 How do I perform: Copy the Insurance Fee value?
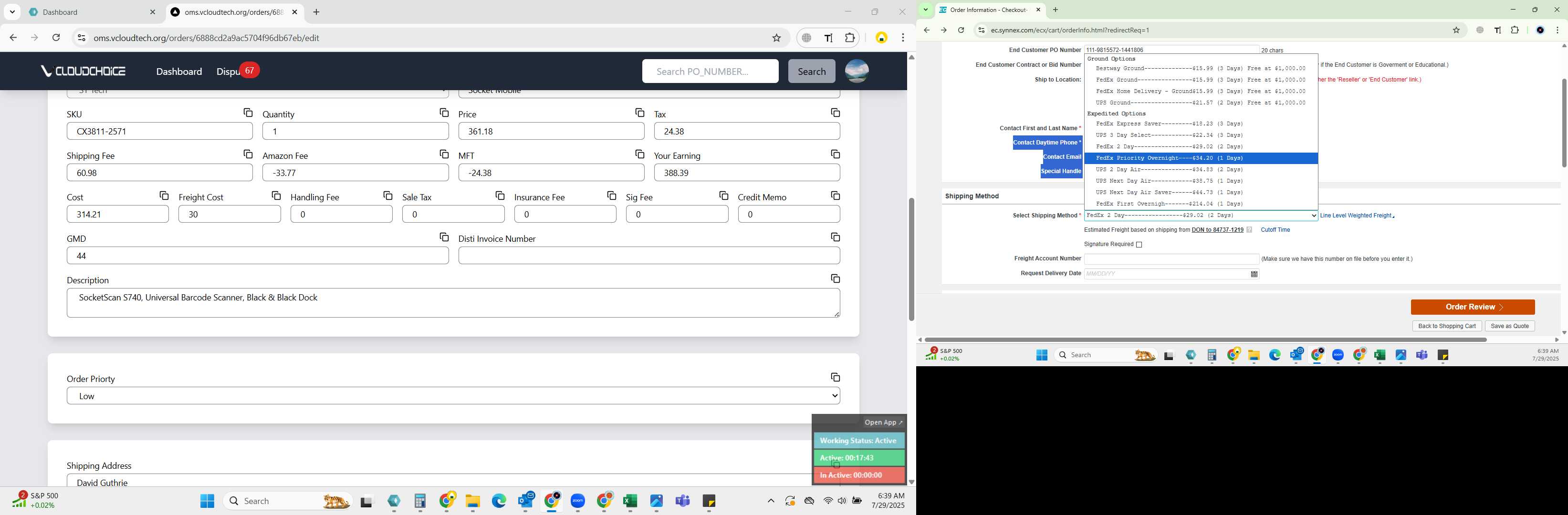(612, 196)
